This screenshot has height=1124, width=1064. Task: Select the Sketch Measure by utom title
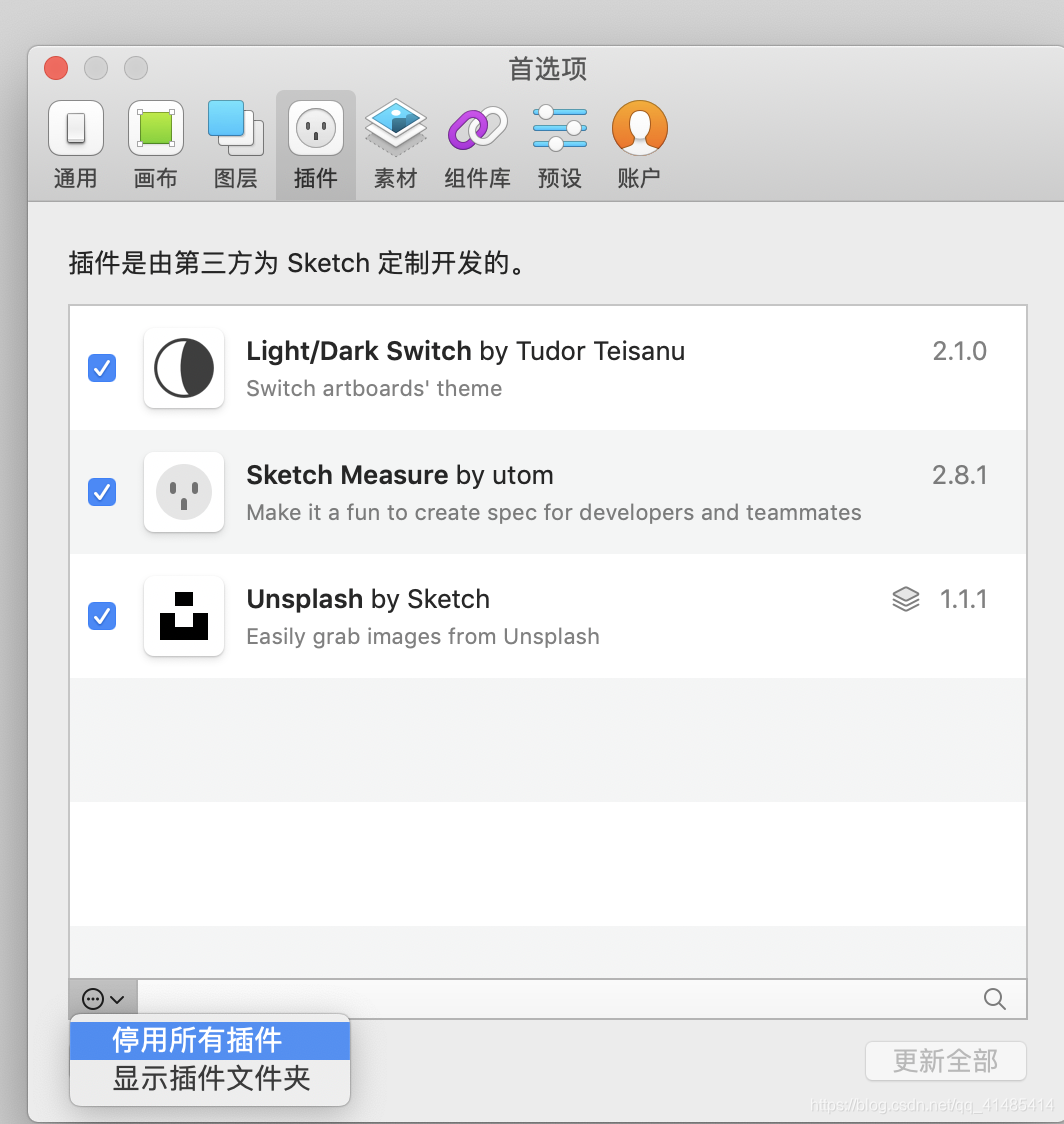click(400, 475)
